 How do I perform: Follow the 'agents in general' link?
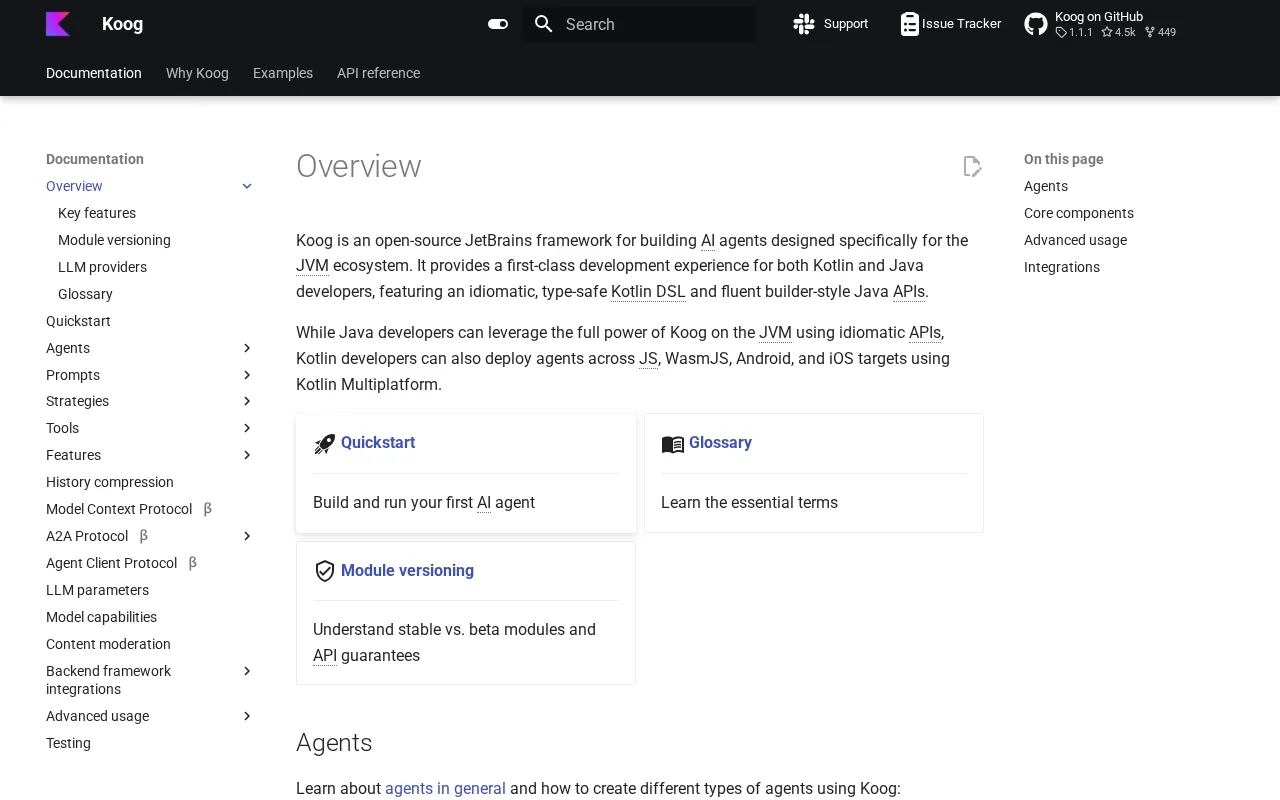point(445,789)
